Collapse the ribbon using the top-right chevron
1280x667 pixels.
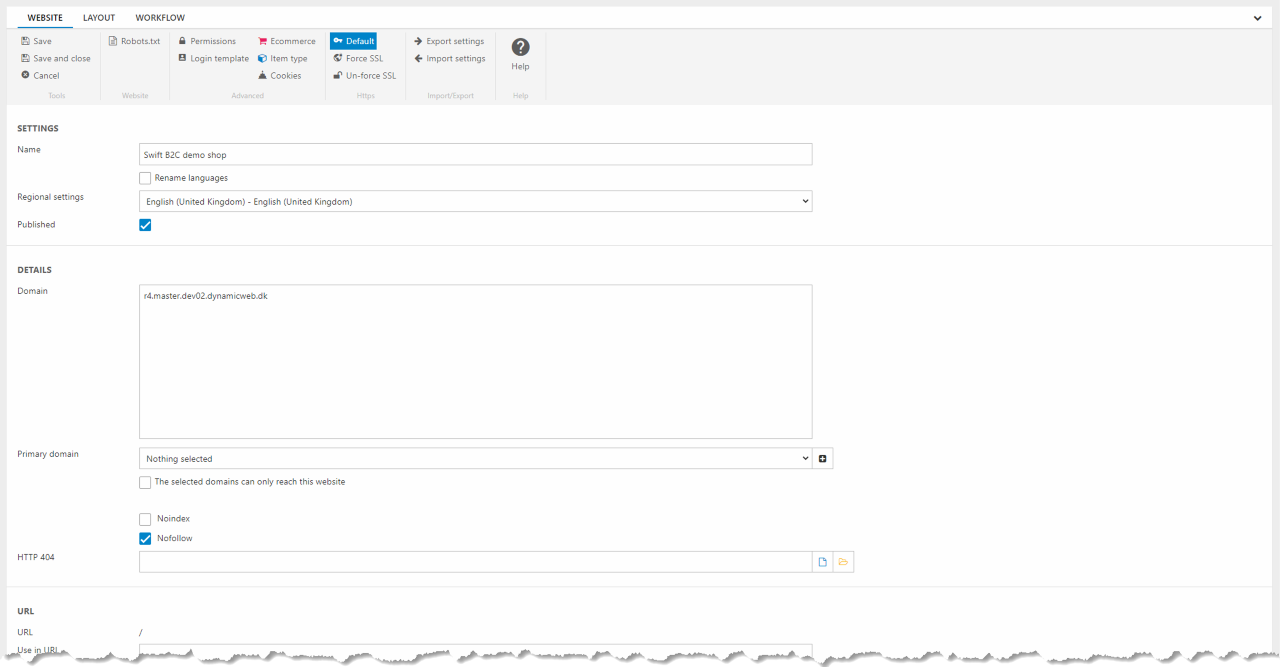(1257, 18)
